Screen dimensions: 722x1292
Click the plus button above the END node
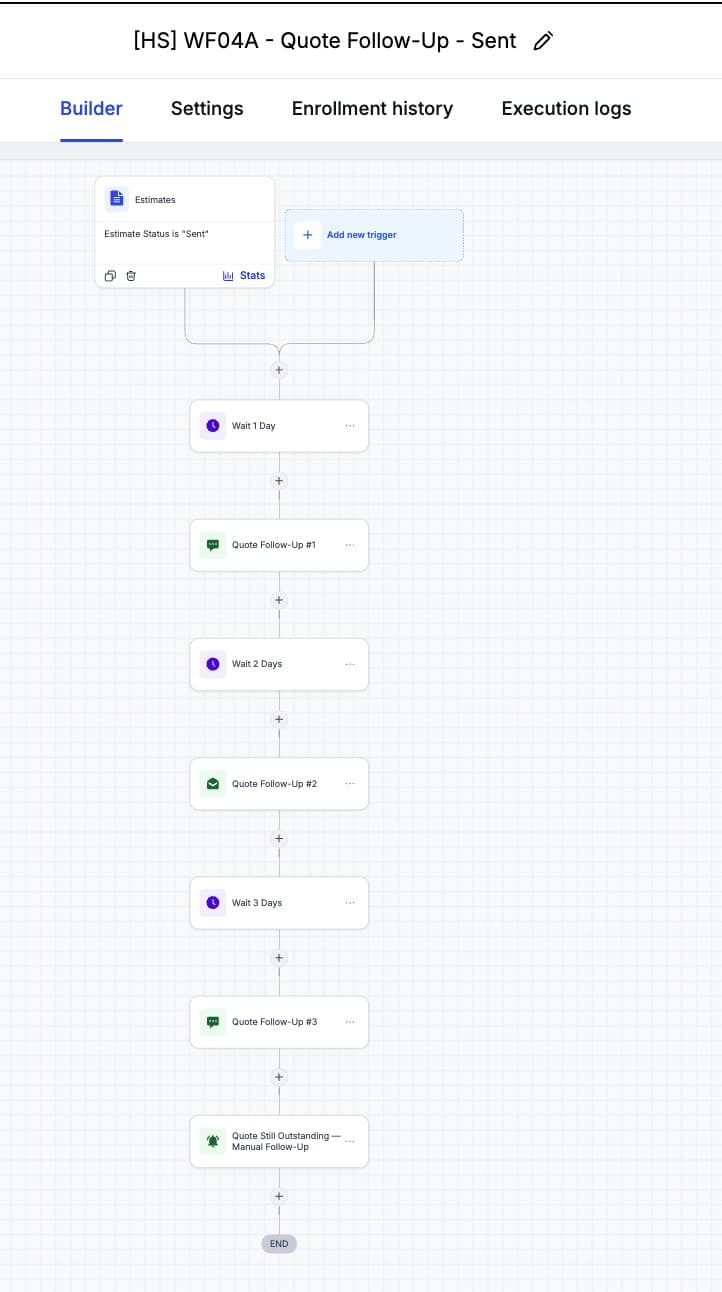point(279,1196)
